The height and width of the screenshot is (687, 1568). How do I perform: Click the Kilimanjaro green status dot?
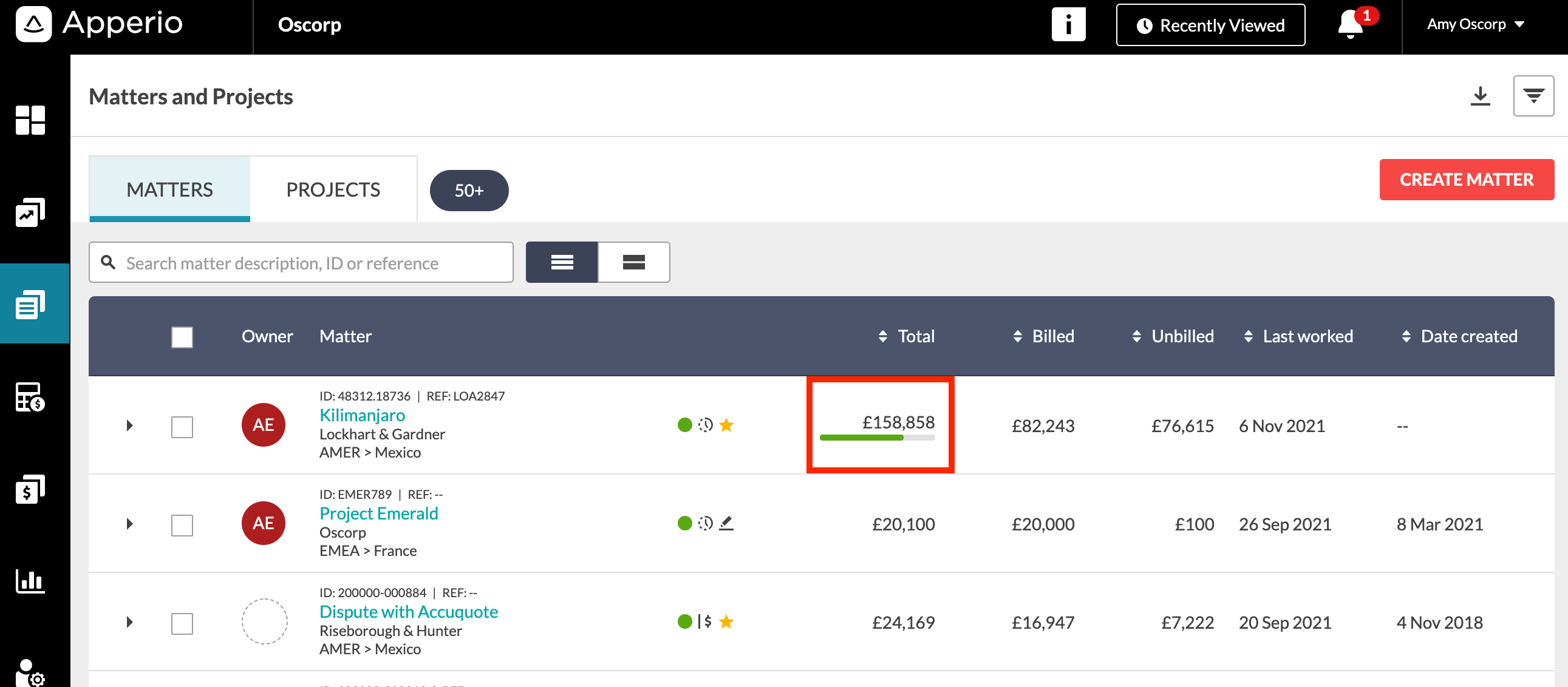point(685,425)
